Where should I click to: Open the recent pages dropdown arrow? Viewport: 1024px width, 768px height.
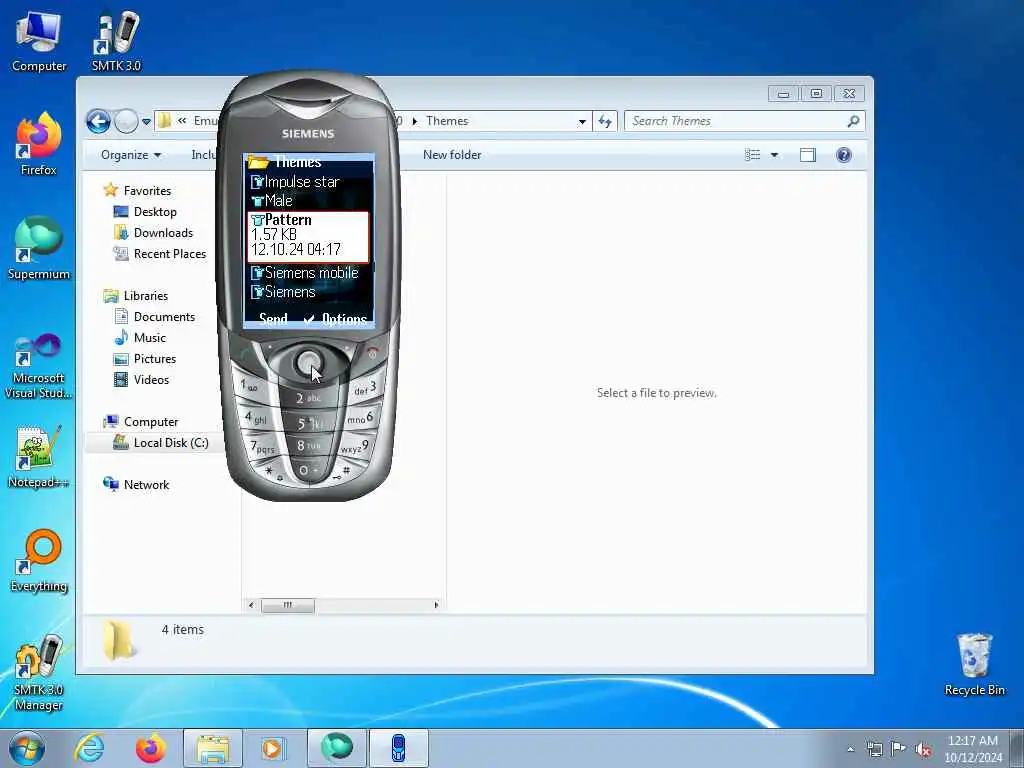pyautogui.click(x=146, y=121)
